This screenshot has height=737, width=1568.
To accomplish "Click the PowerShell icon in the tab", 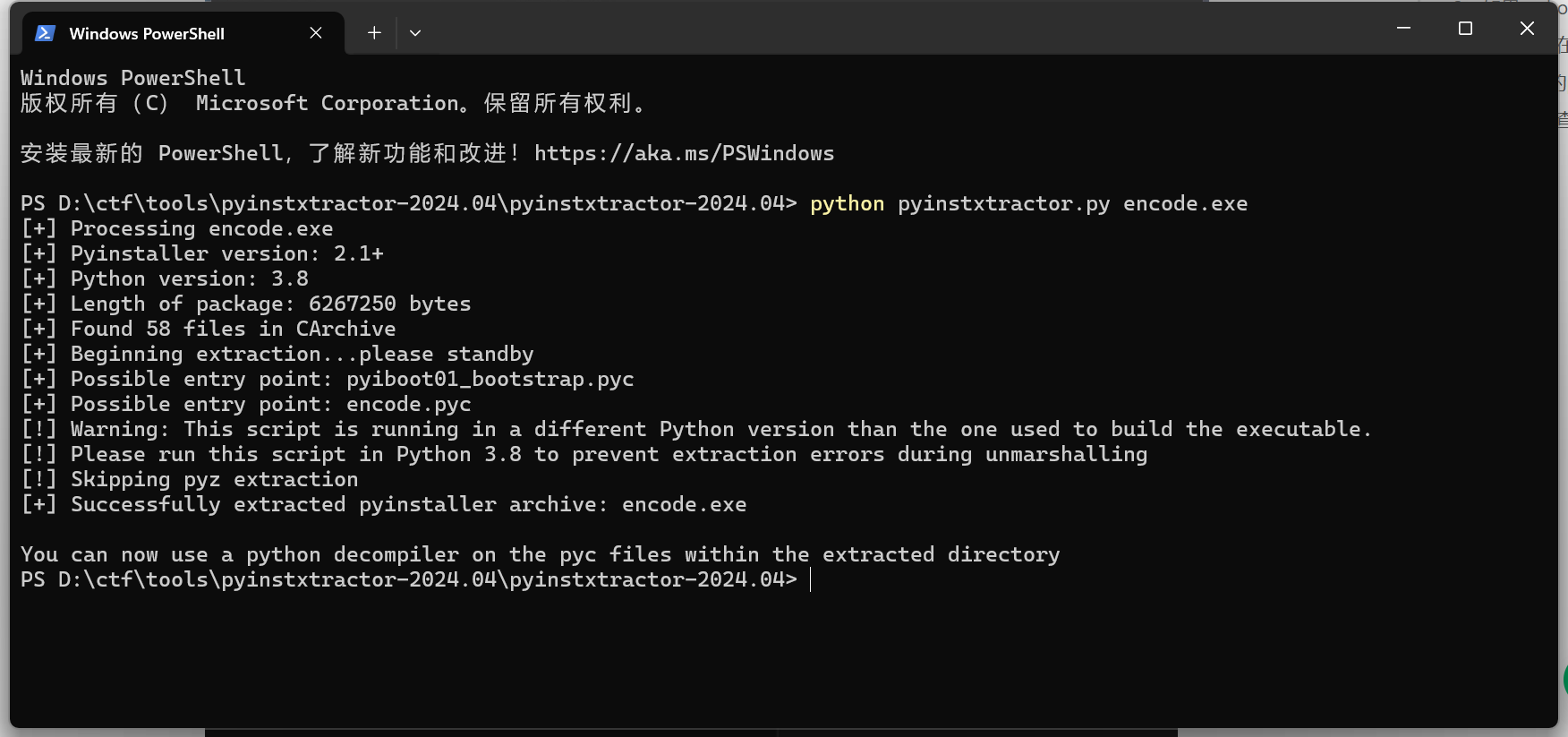I will click(45, 33).
